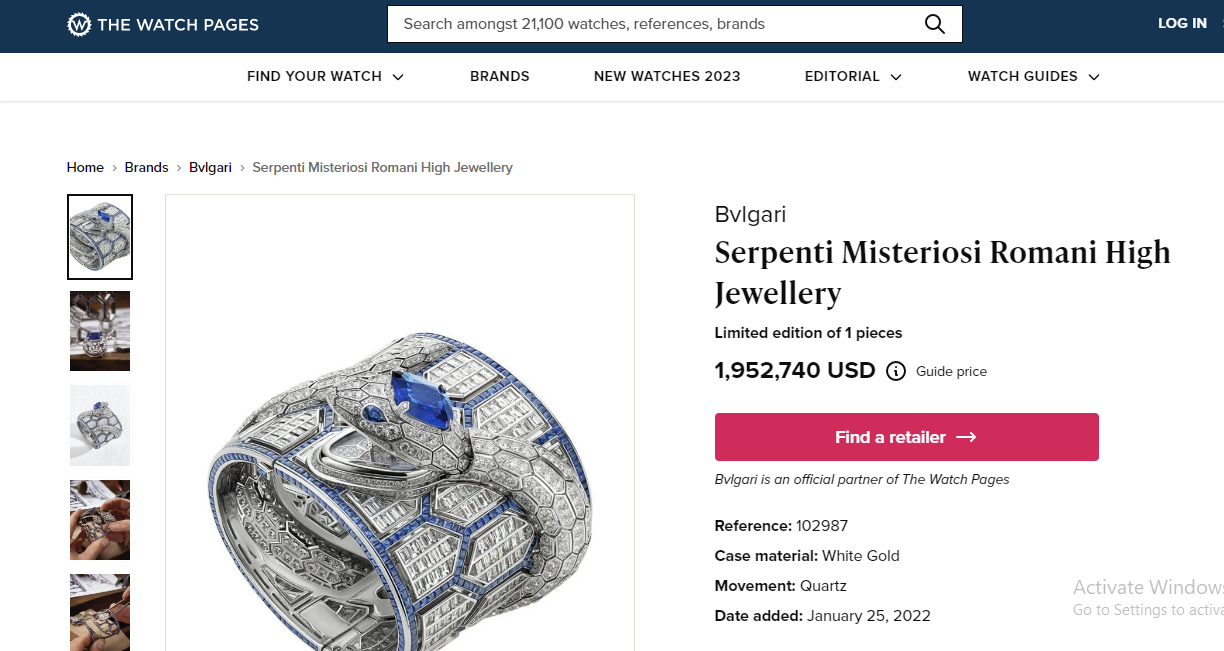Go to Home breadcrumb link
The image size is (1224, 651).
click(85, 167)
